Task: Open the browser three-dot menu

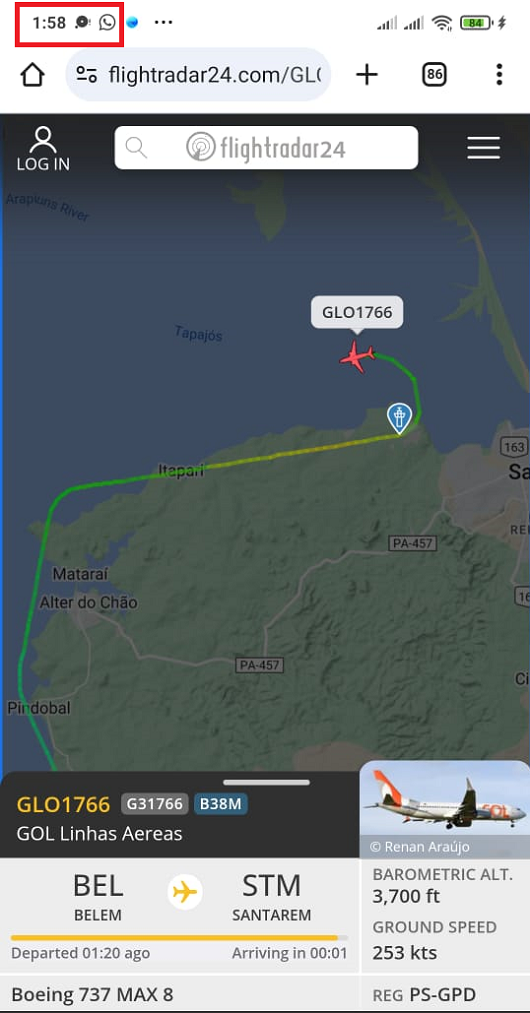Action: (x=499, y=75)
